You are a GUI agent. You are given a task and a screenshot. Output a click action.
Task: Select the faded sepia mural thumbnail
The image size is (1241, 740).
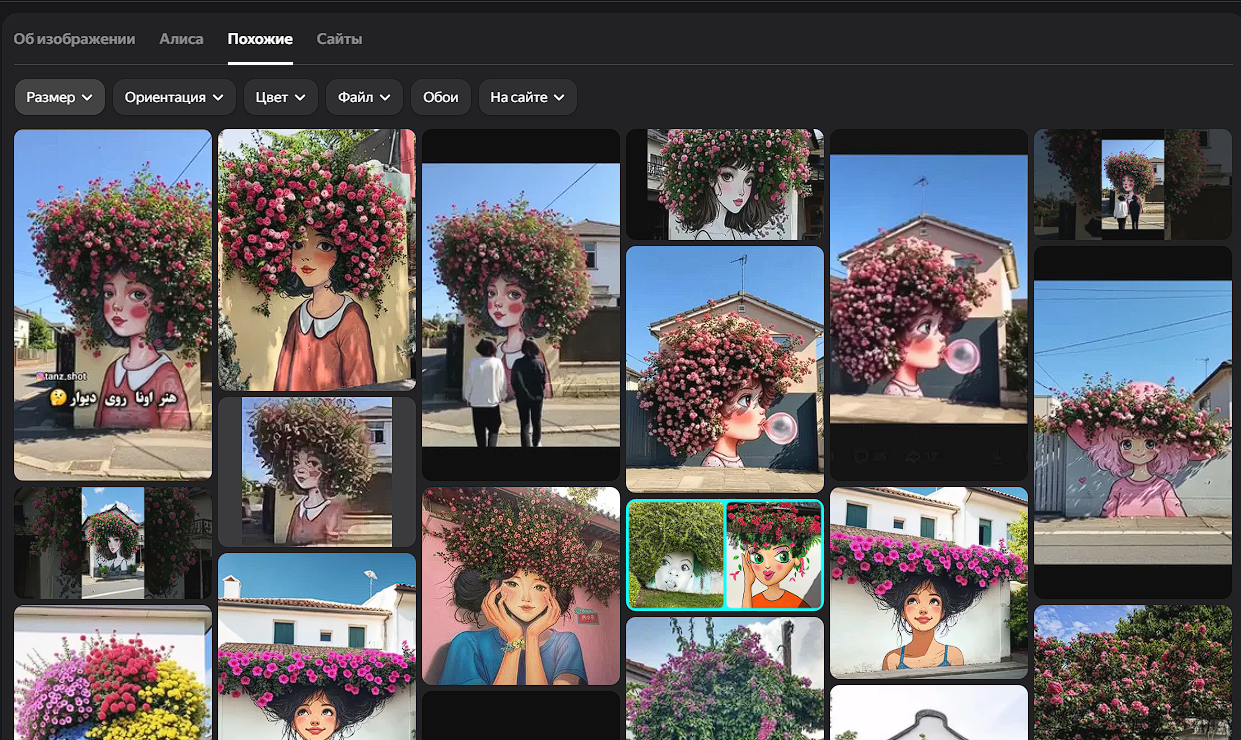(x=317, y=471)
